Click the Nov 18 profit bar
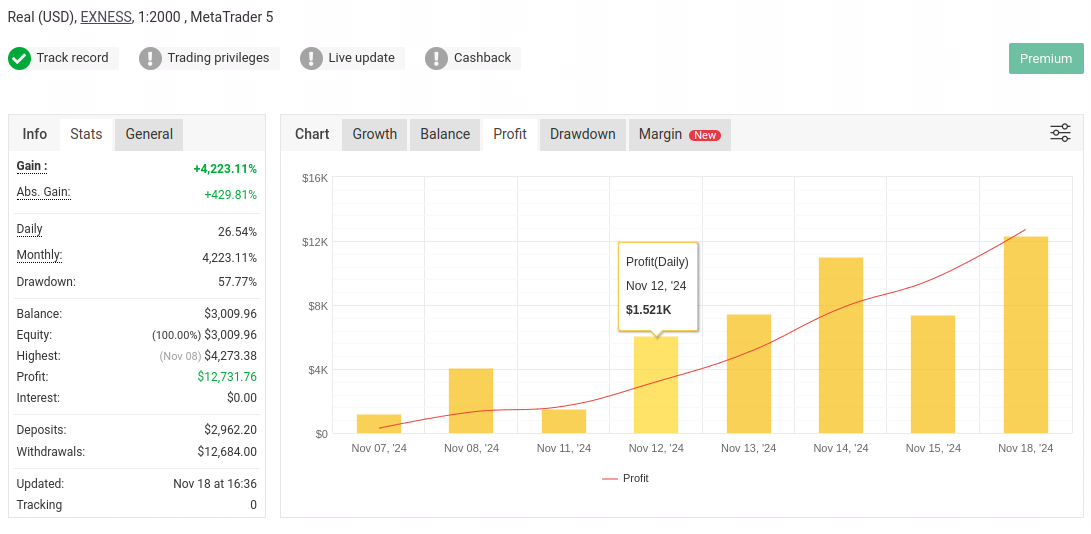Image resolution: width=1091 pixels, height=534 pixels. [1026, 335]
